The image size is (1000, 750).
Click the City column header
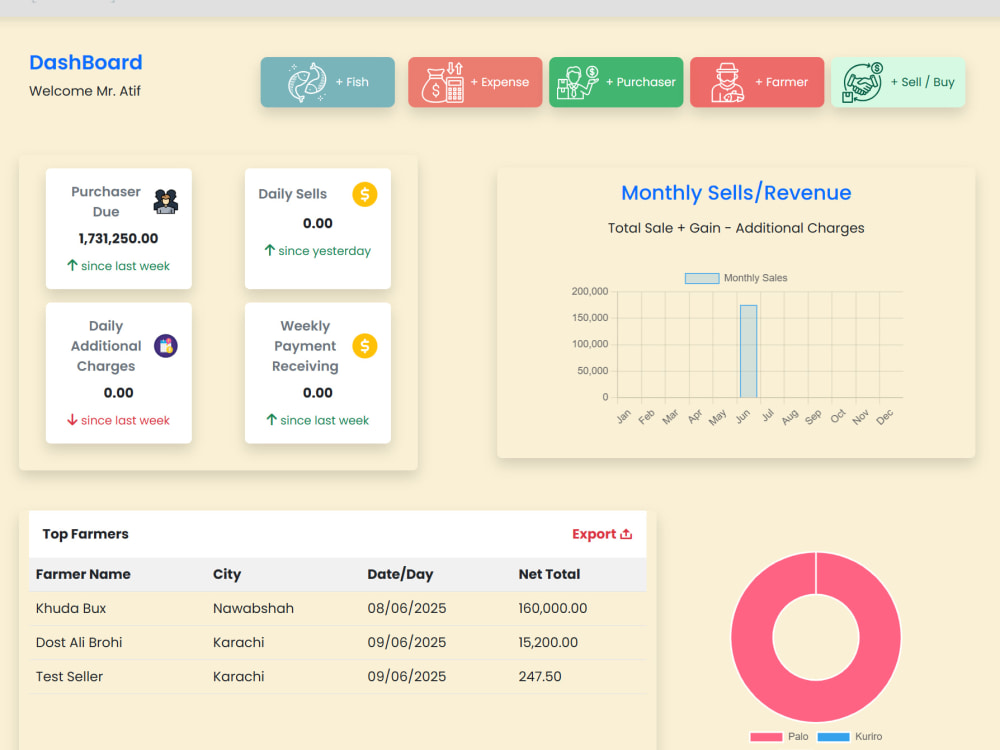point(227,574)
